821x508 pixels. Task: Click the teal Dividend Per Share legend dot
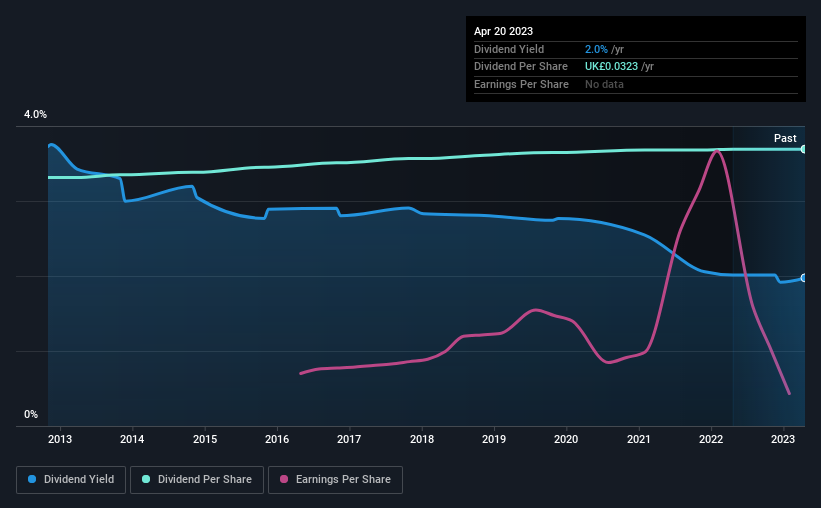(146, 479)
